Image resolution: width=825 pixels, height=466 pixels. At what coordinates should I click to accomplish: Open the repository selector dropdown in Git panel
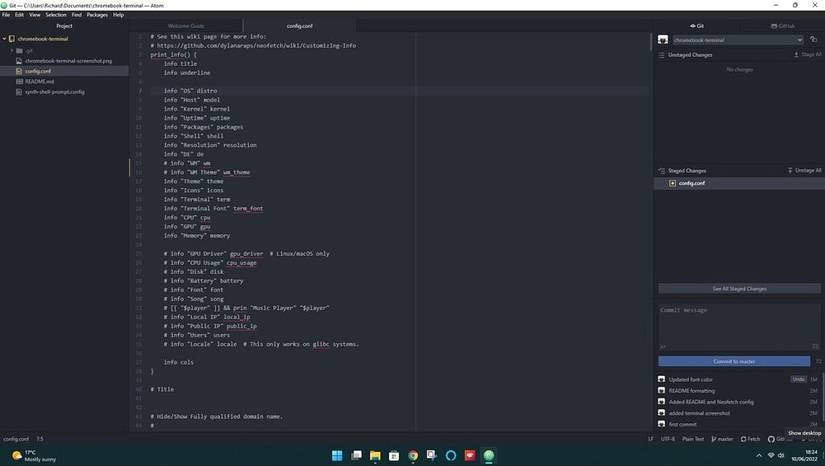coord(738,40)
